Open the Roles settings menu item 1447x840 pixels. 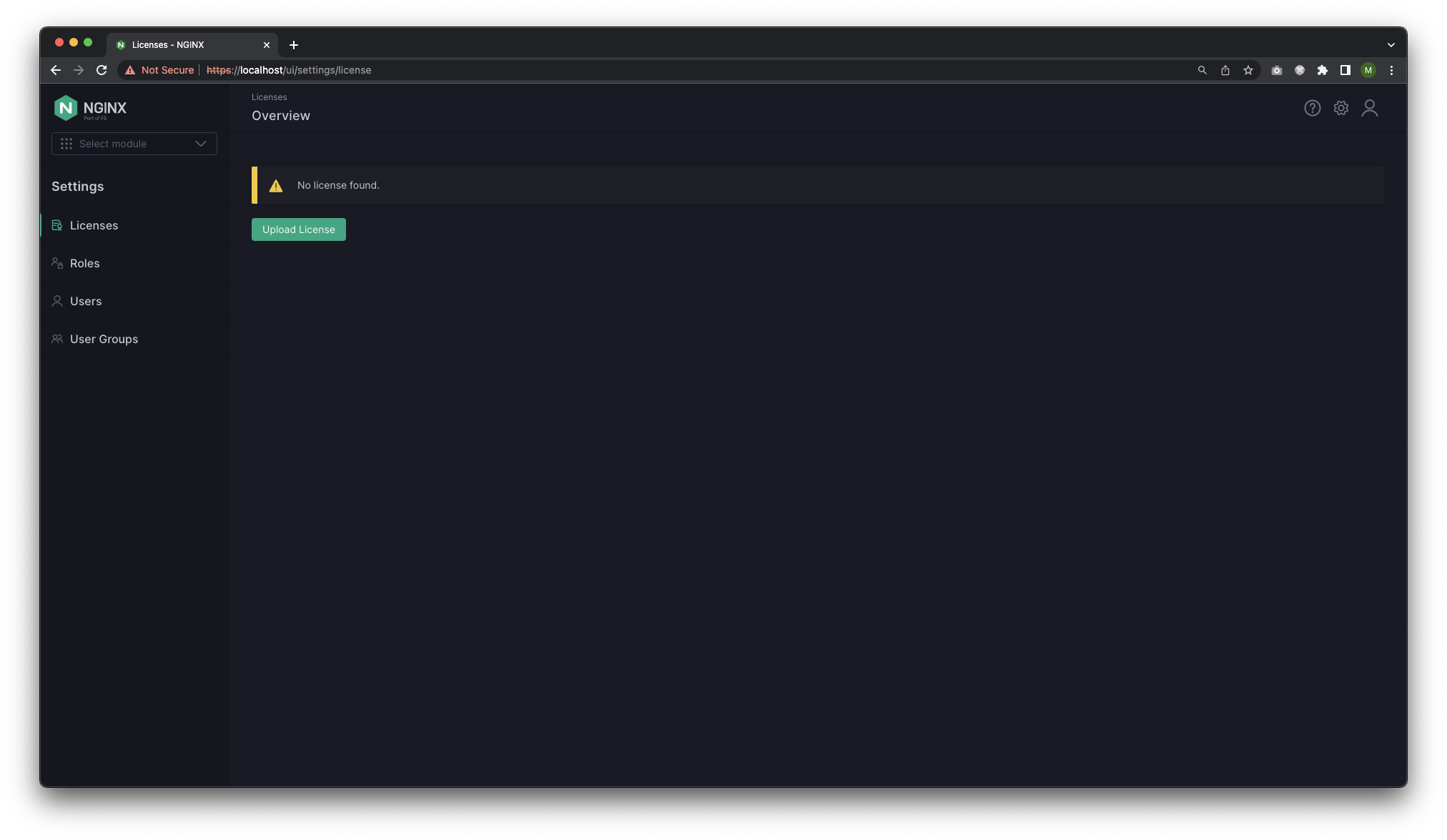pos(85,263)
